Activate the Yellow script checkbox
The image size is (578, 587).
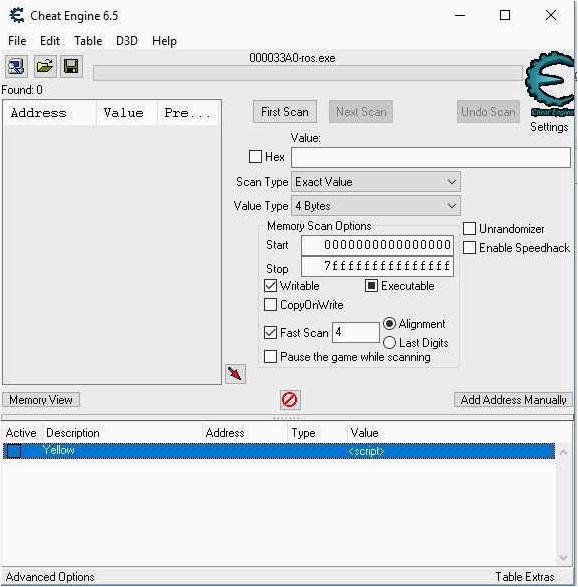coord(14,451)
